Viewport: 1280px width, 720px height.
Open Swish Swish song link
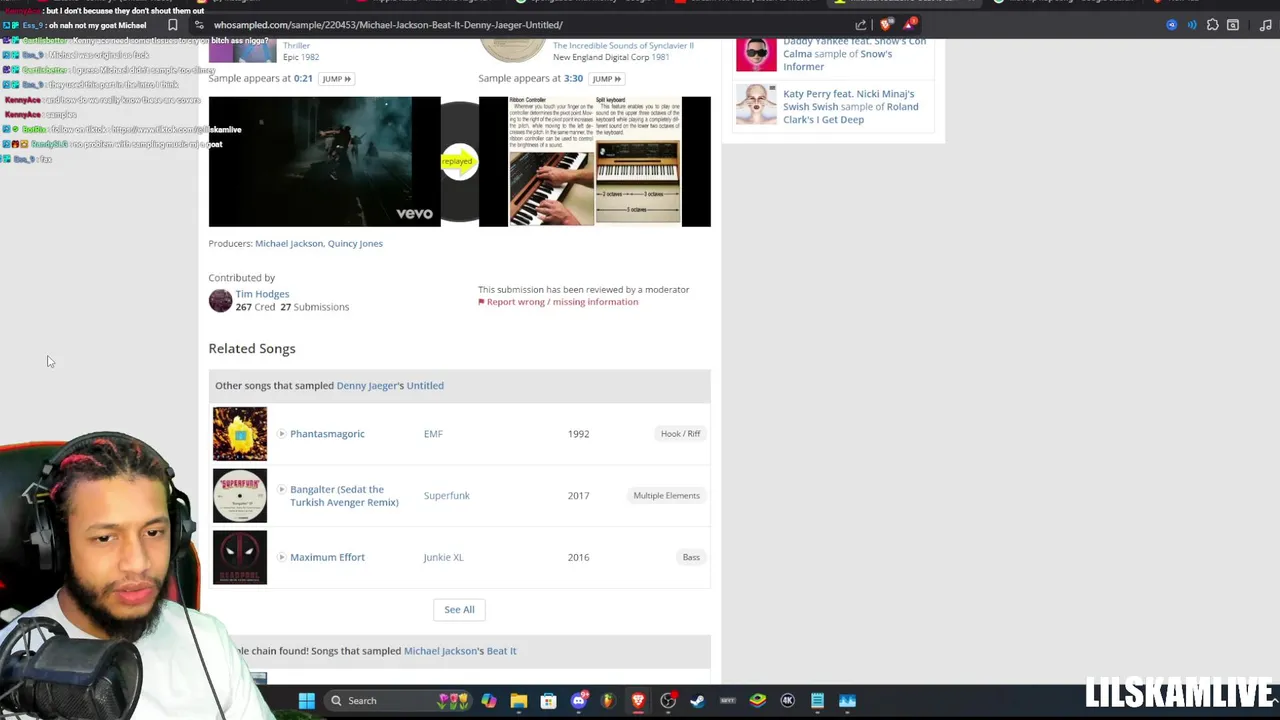coord(810,107)
